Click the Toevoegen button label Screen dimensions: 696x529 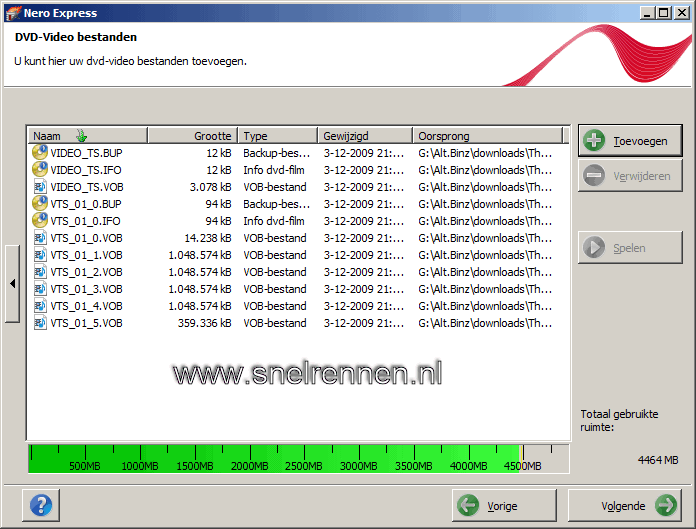click(x=640, y=141)
